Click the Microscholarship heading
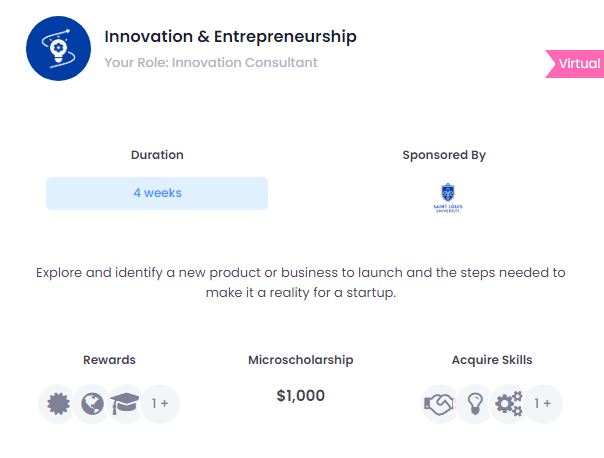Image resolution: width=604 pixels, height=458 pixels. [x=300, y=360]
